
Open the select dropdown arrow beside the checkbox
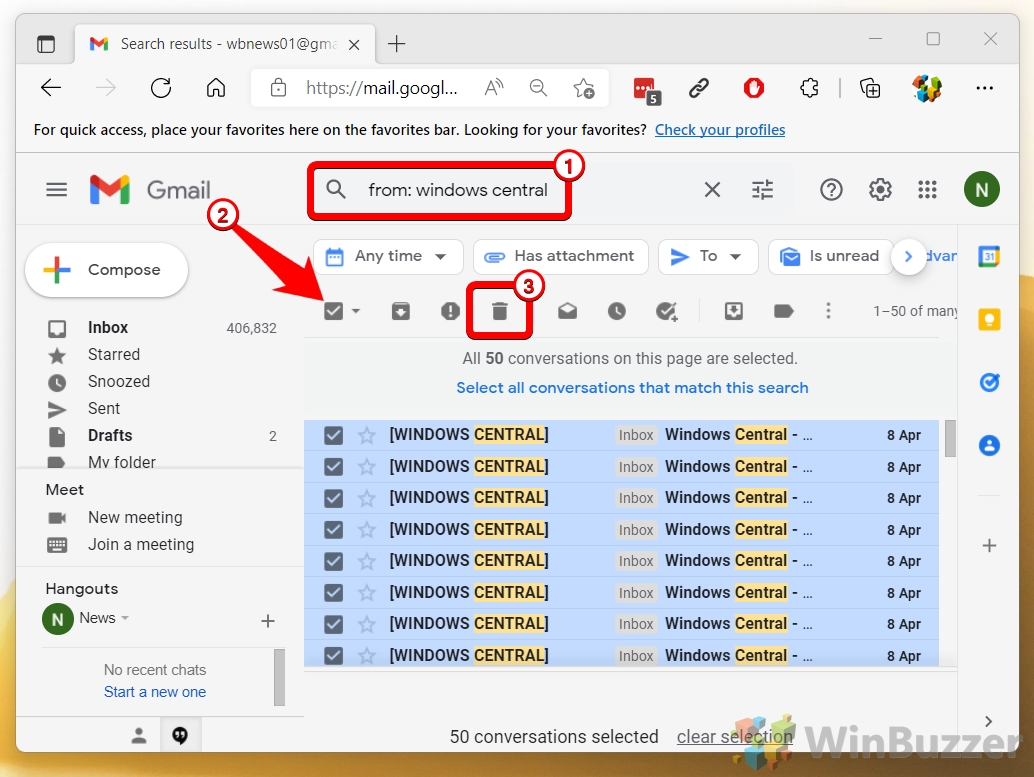click(356, 311)
